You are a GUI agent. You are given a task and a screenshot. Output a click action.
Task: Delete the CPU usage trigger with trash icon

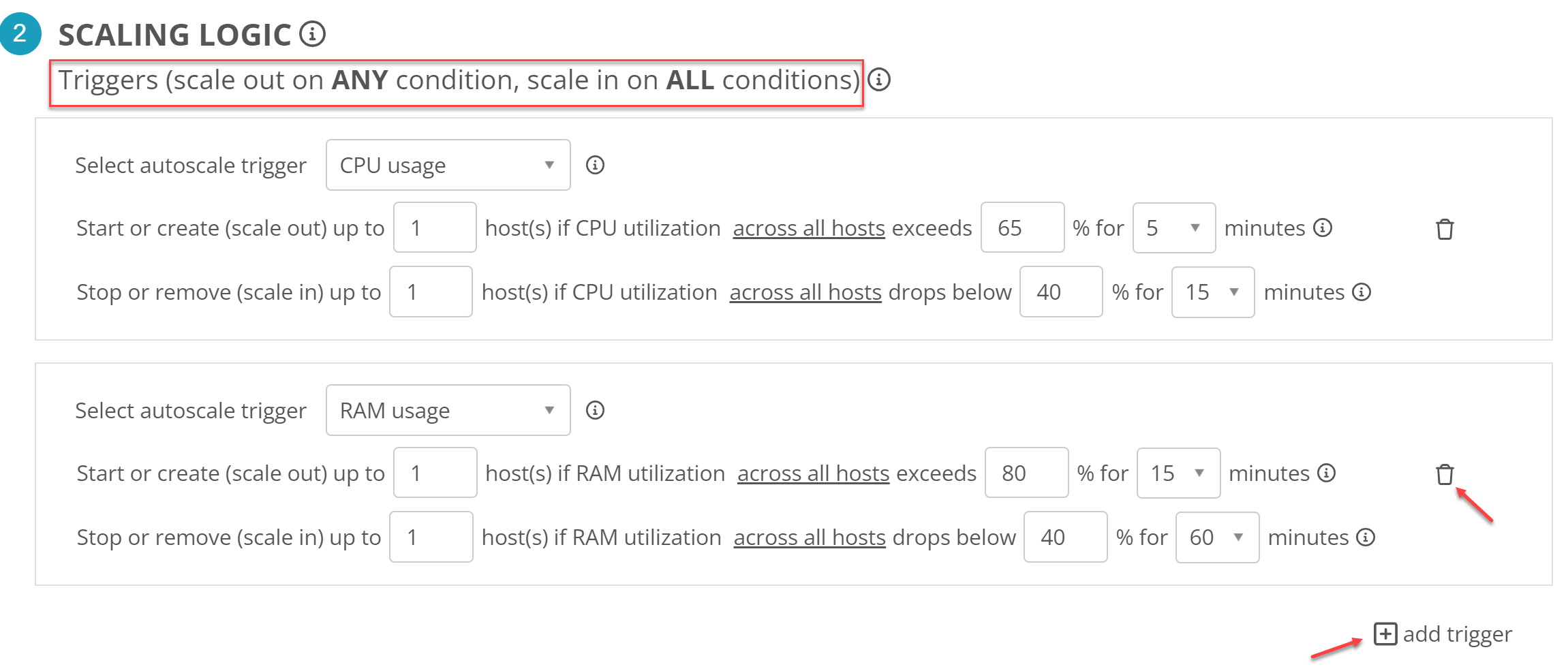click(1444, 229)
